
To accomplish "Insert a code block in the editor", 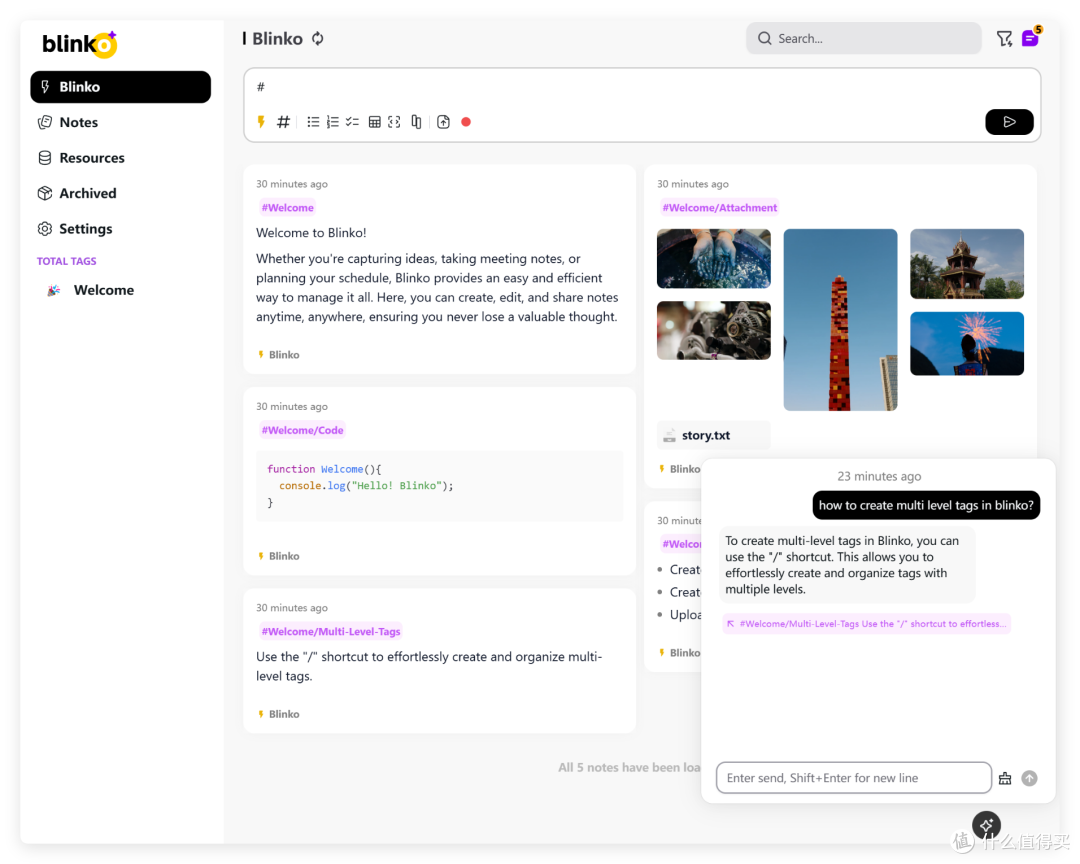I will point(394,122).
